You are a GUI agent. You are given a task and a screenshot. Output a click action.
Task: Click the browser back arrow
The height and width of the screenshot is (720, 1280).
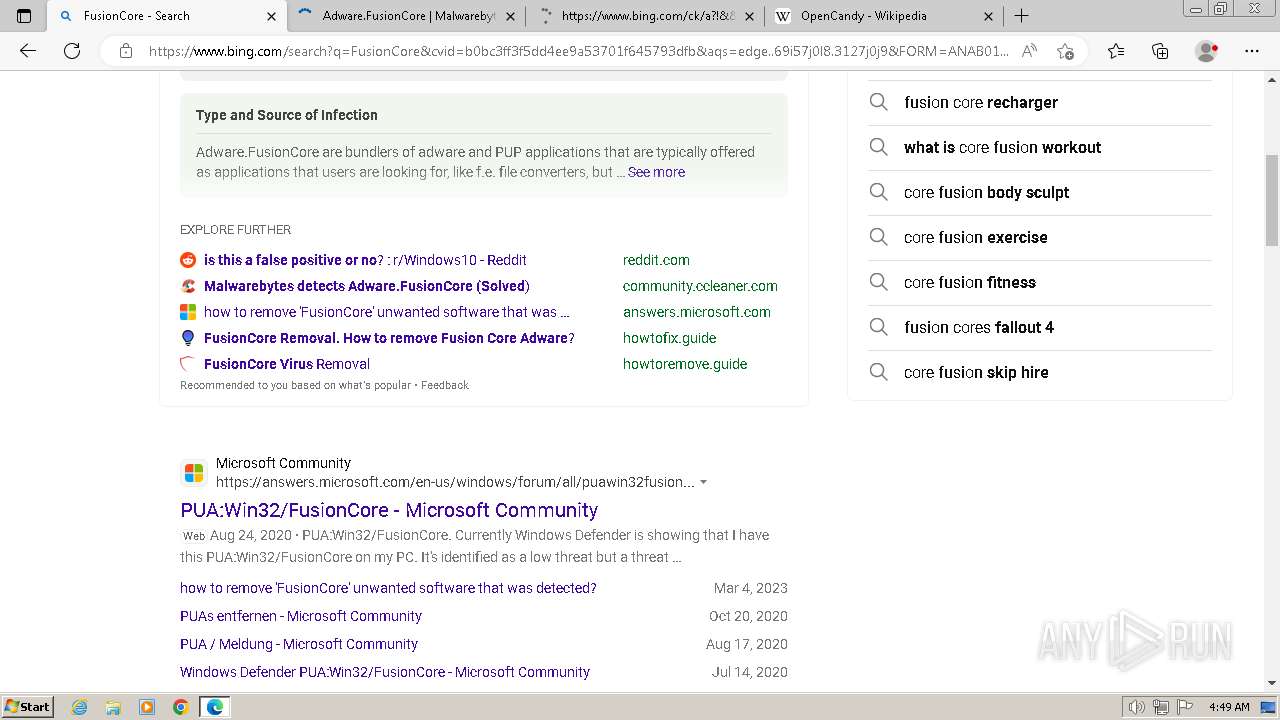[x=28, y=51]
